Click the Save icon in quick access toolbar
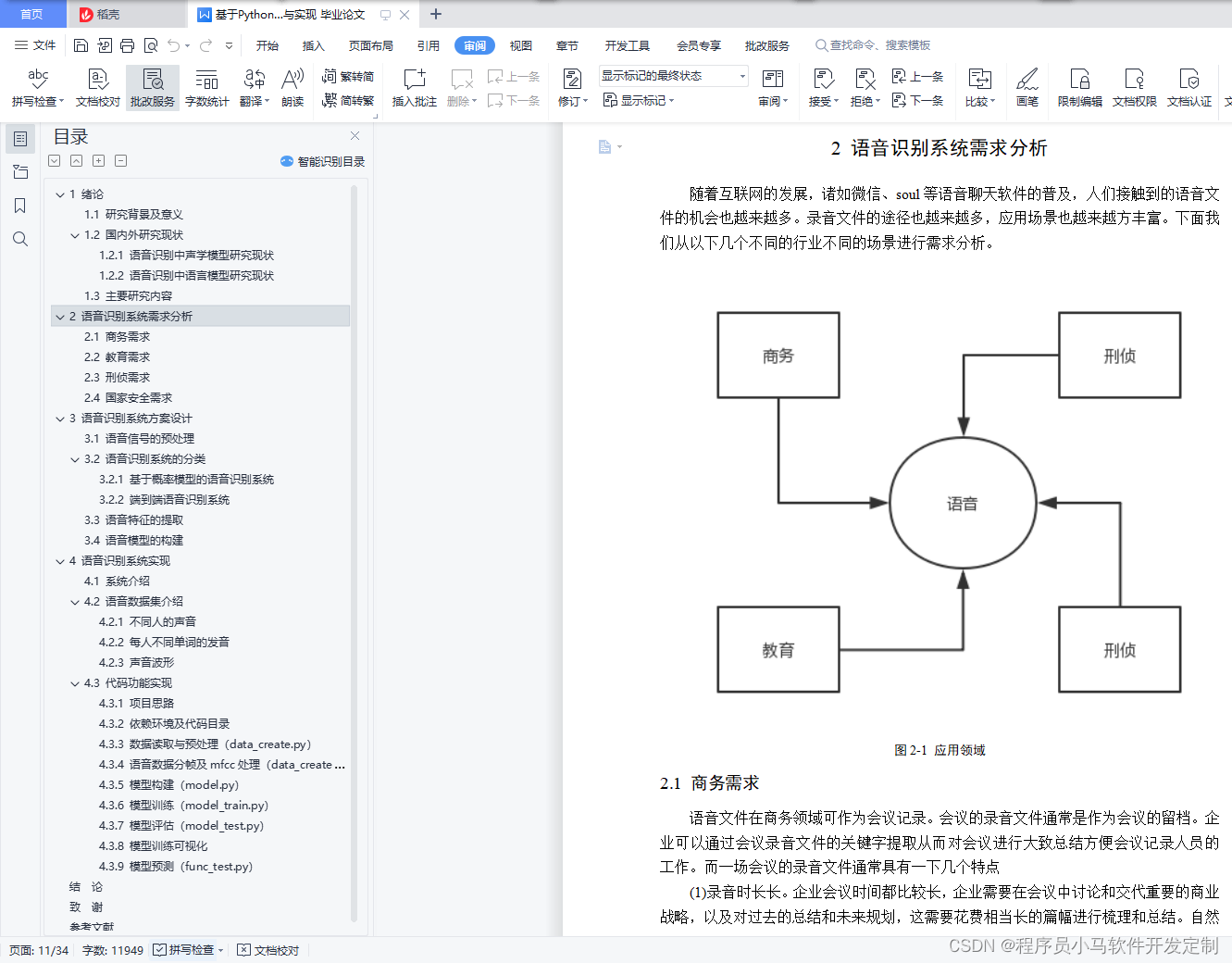The height and width of the screenshot is (963, 1232). pos(81,45)
